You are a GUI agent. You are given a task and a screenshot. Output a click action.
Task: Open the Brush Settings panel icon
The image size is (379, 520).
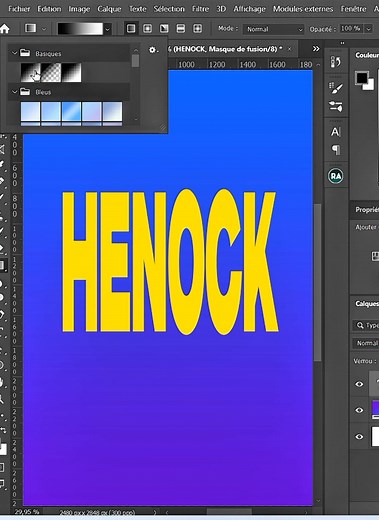336,107
